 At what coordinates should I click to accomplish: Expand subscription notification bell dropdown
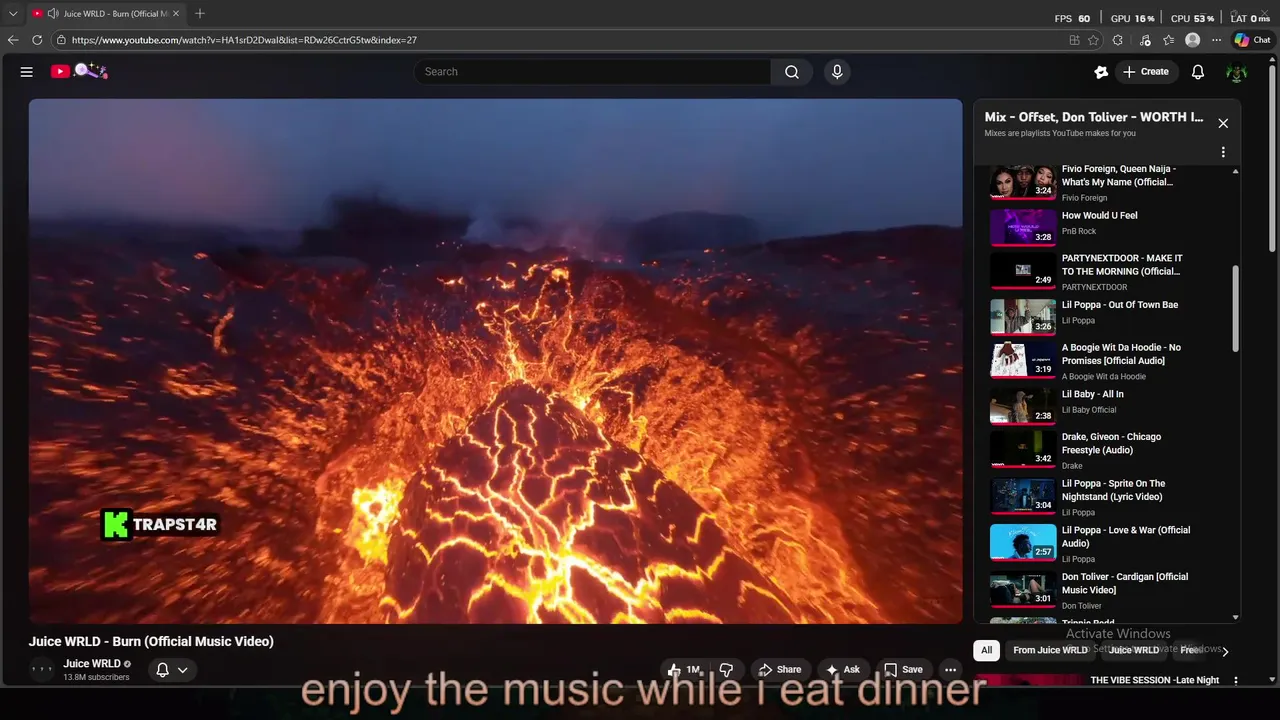pyautogui.click(x=171, y=671)
